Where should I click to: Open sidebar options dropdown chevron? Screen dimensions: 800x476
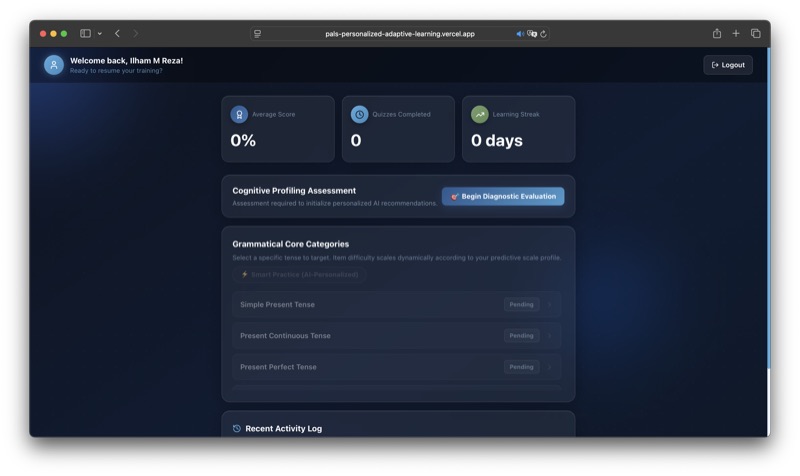[99, 34]
